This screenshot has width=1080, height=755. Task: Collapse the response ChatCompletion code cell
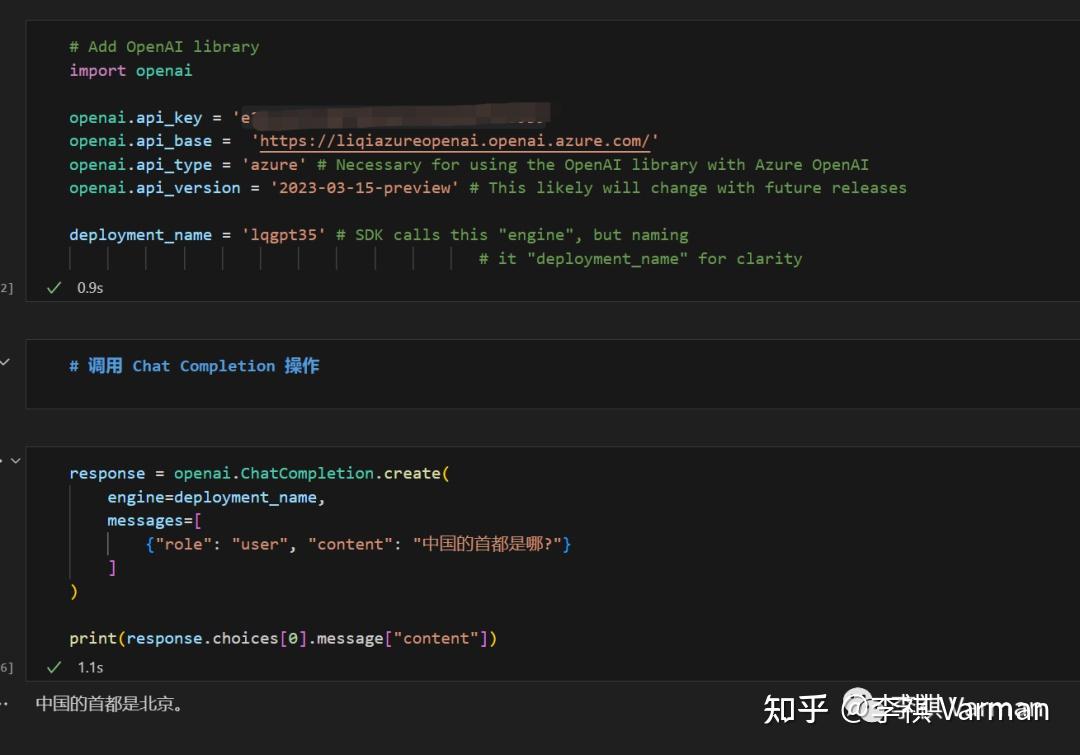13,460
